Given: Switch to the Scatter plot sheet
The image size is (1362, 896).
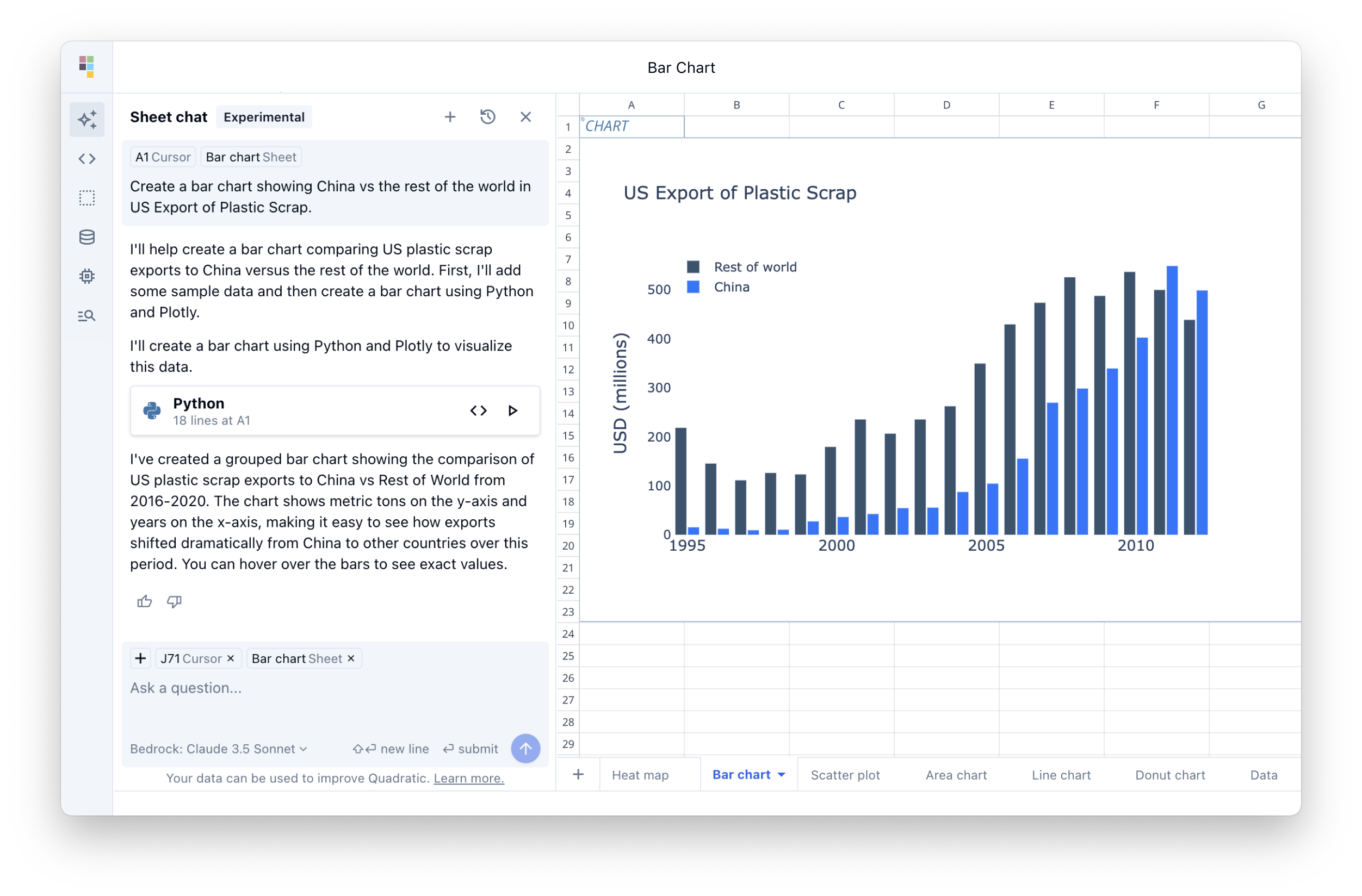Looking at the screenshot, I should click(845, 774).
